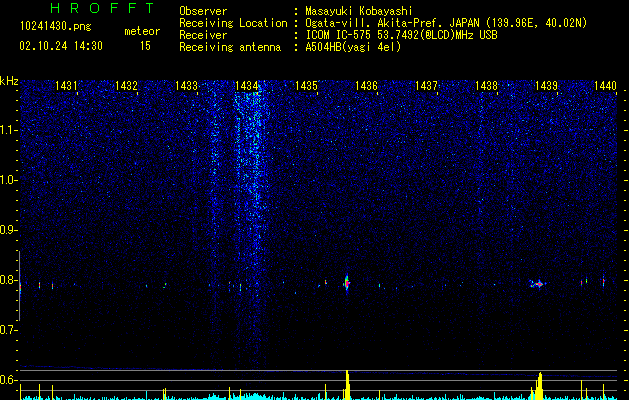Click the 0.7 kHz axis label
Viewport: 629px width, 400px height.
[x=9, y=330]
